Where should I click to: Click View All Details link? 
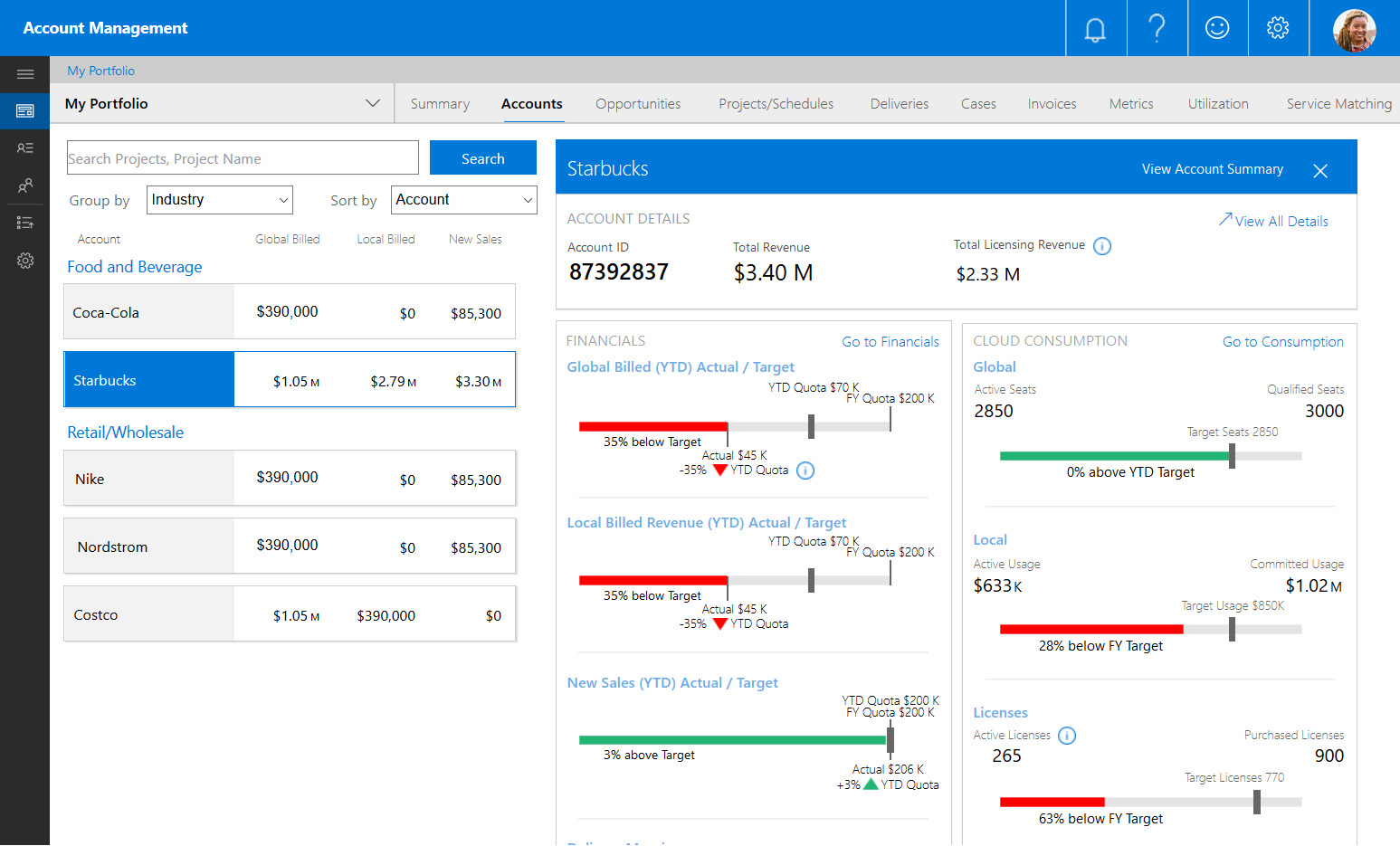(1281, 221)
